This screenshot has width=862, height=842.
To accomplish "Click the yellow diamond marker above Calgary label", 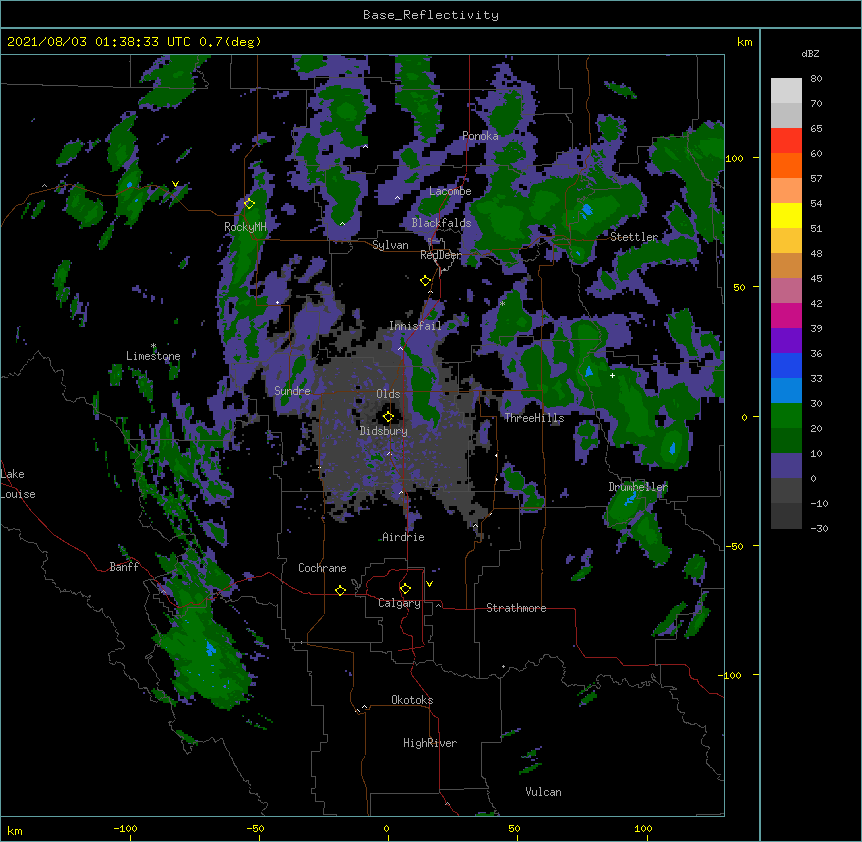I will coord(405,589).
